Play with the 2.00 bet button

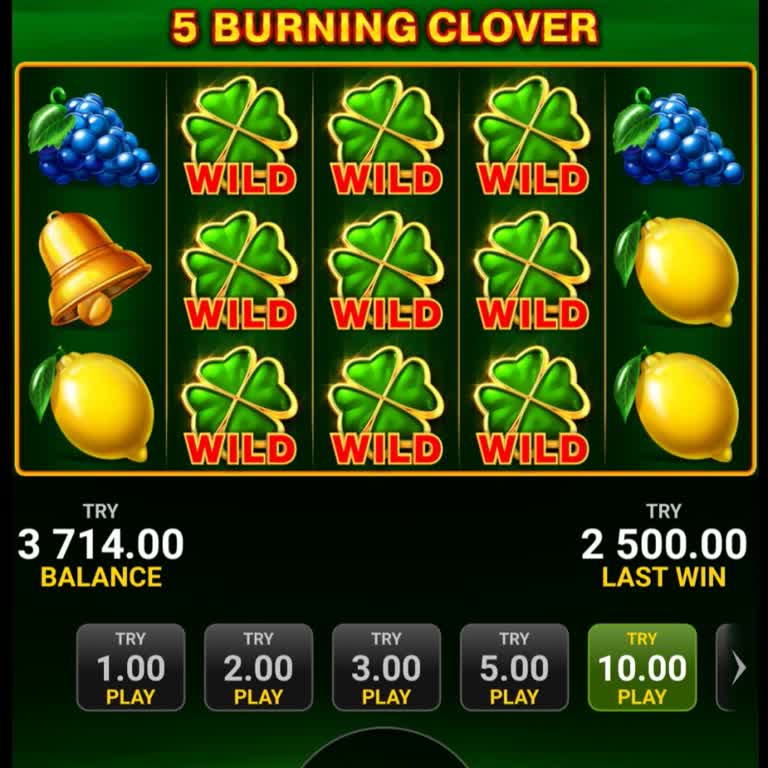[x=259, y=667]
